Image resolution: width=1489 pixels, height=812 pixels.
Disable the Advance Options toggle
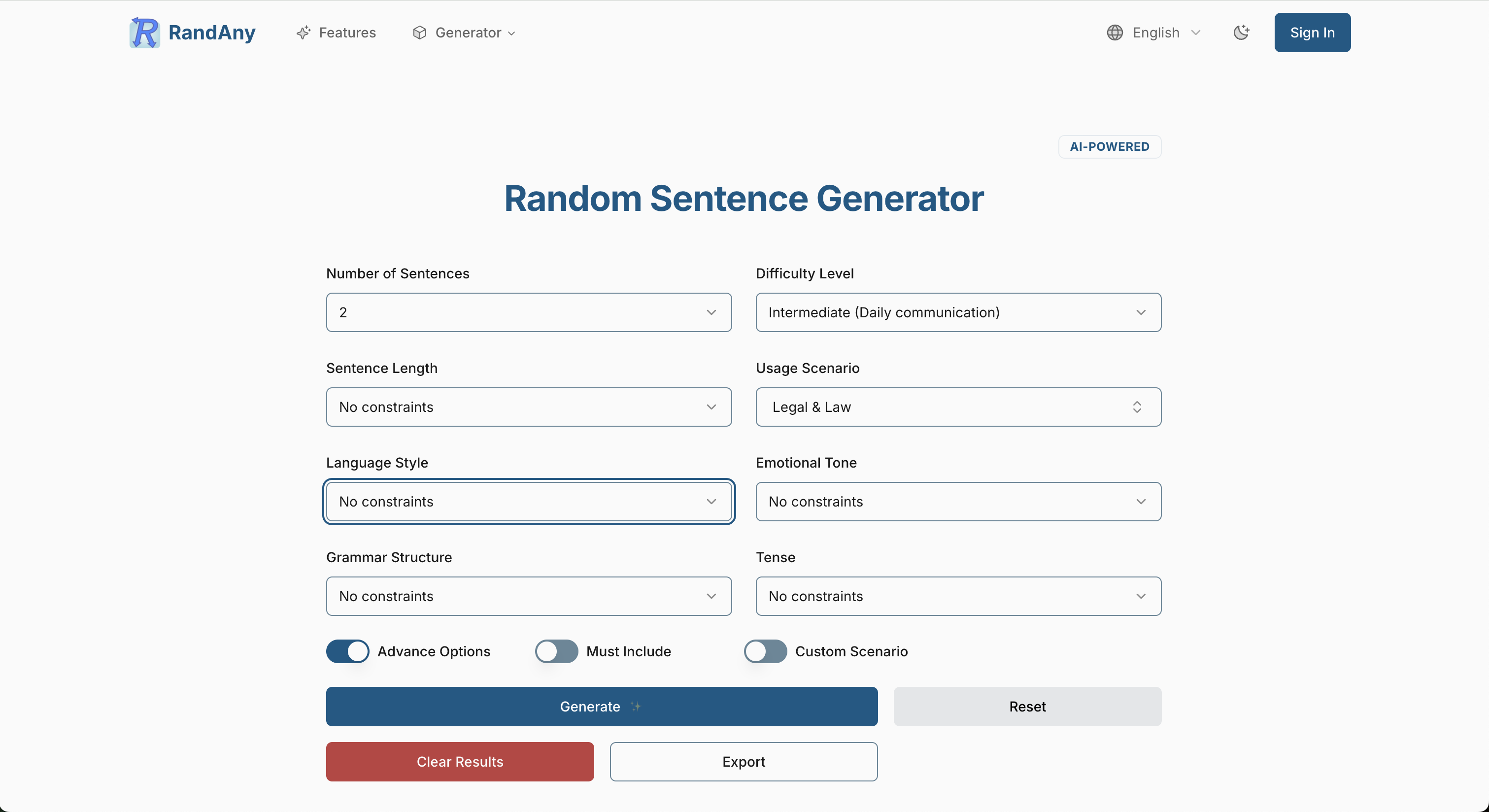click(x=347, y=651)
